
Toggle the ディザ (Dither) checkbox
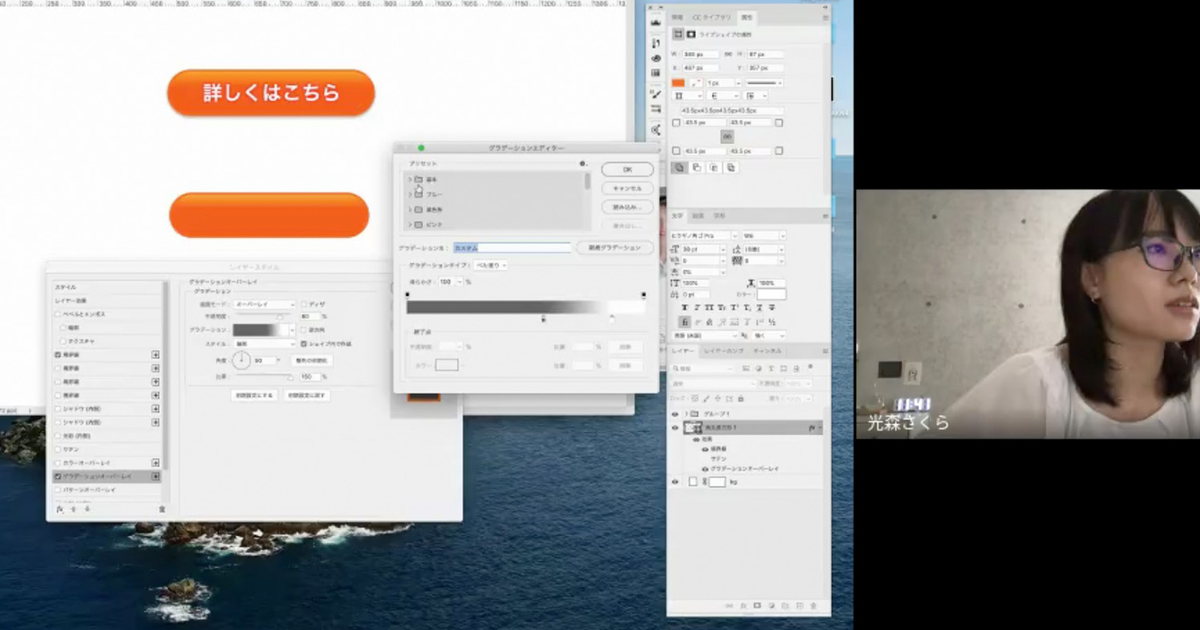point(305,304)
